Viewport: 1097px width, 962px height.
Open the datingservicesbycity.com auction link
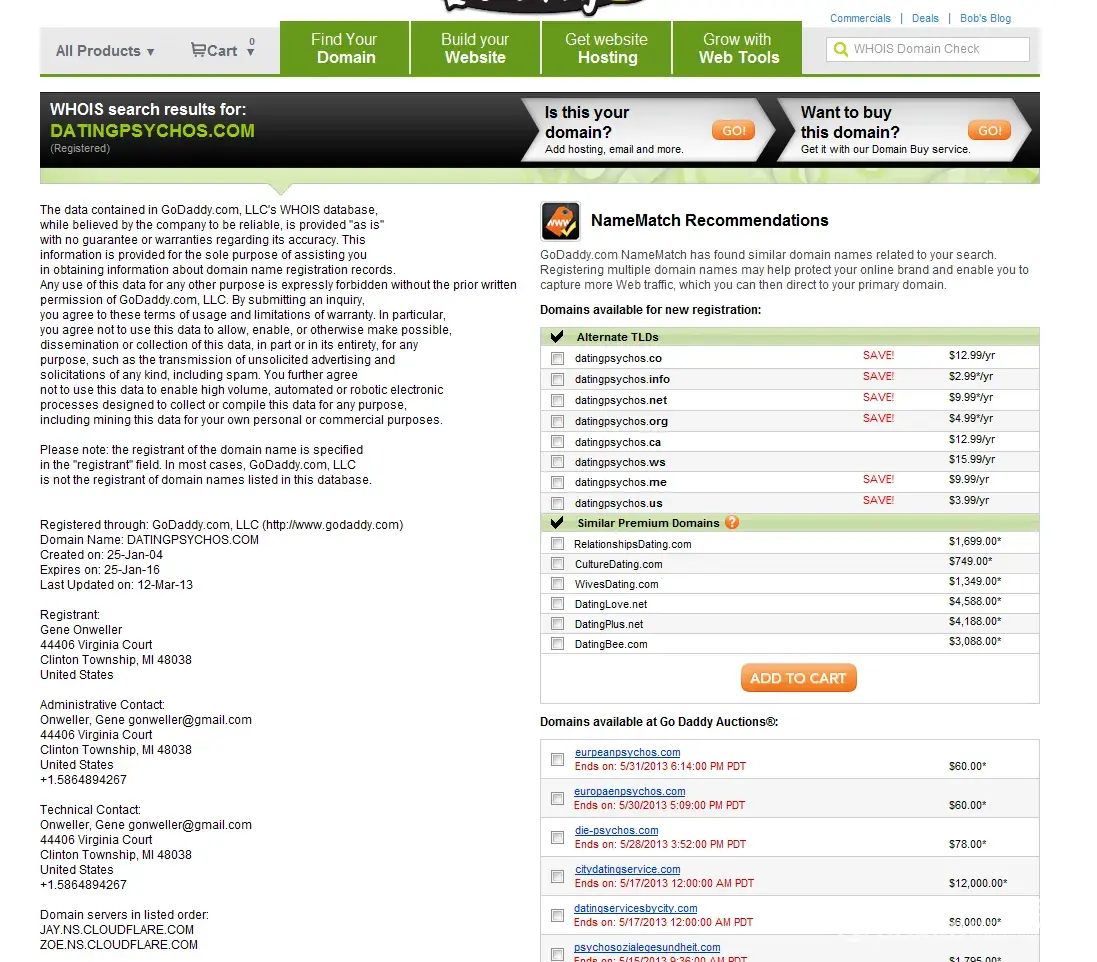pyautogui.click(x=636, y=908)
